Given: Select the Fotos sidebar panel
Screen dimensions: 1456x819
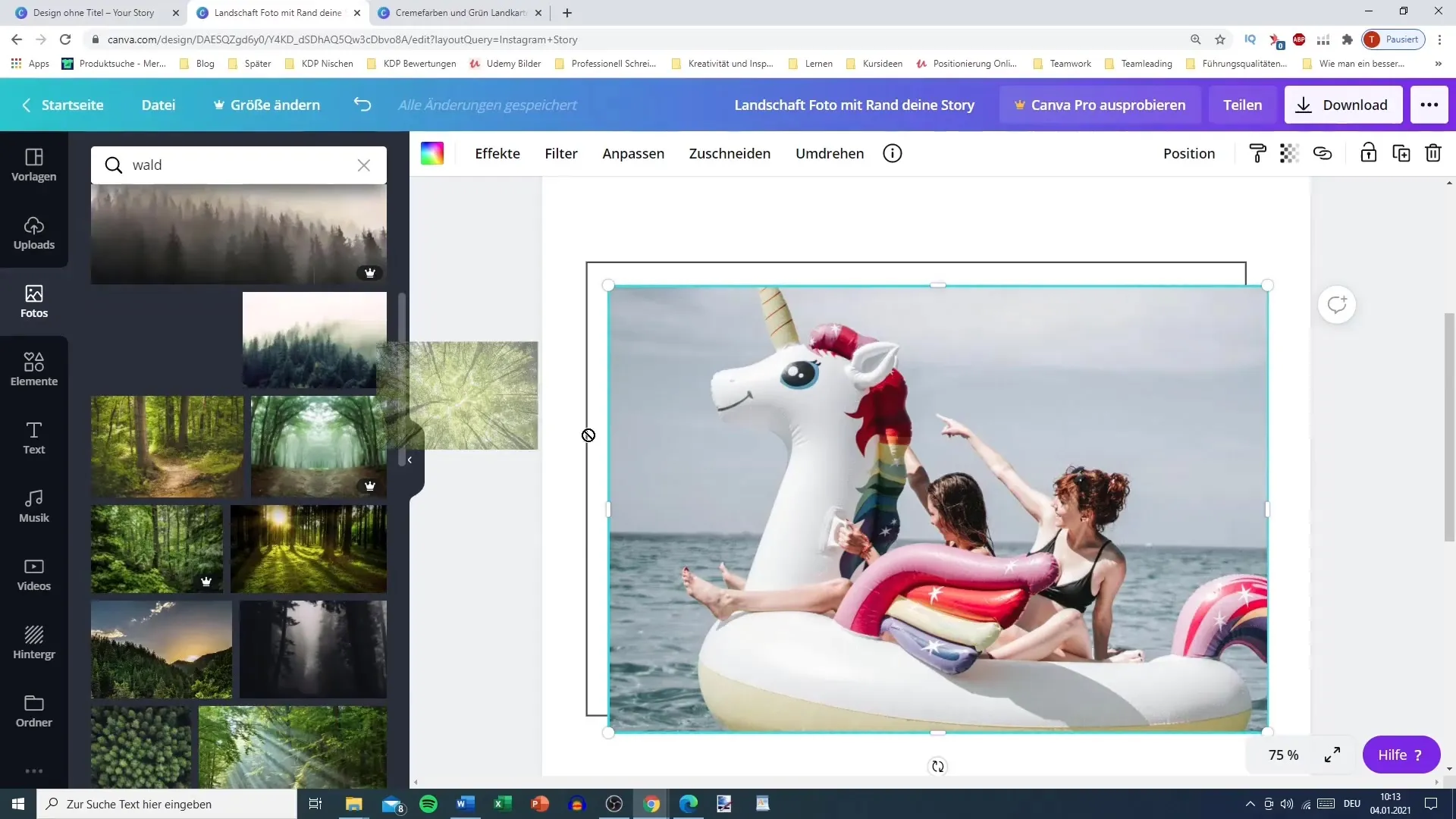Looking at the screenshot, I should coord(33,301).
